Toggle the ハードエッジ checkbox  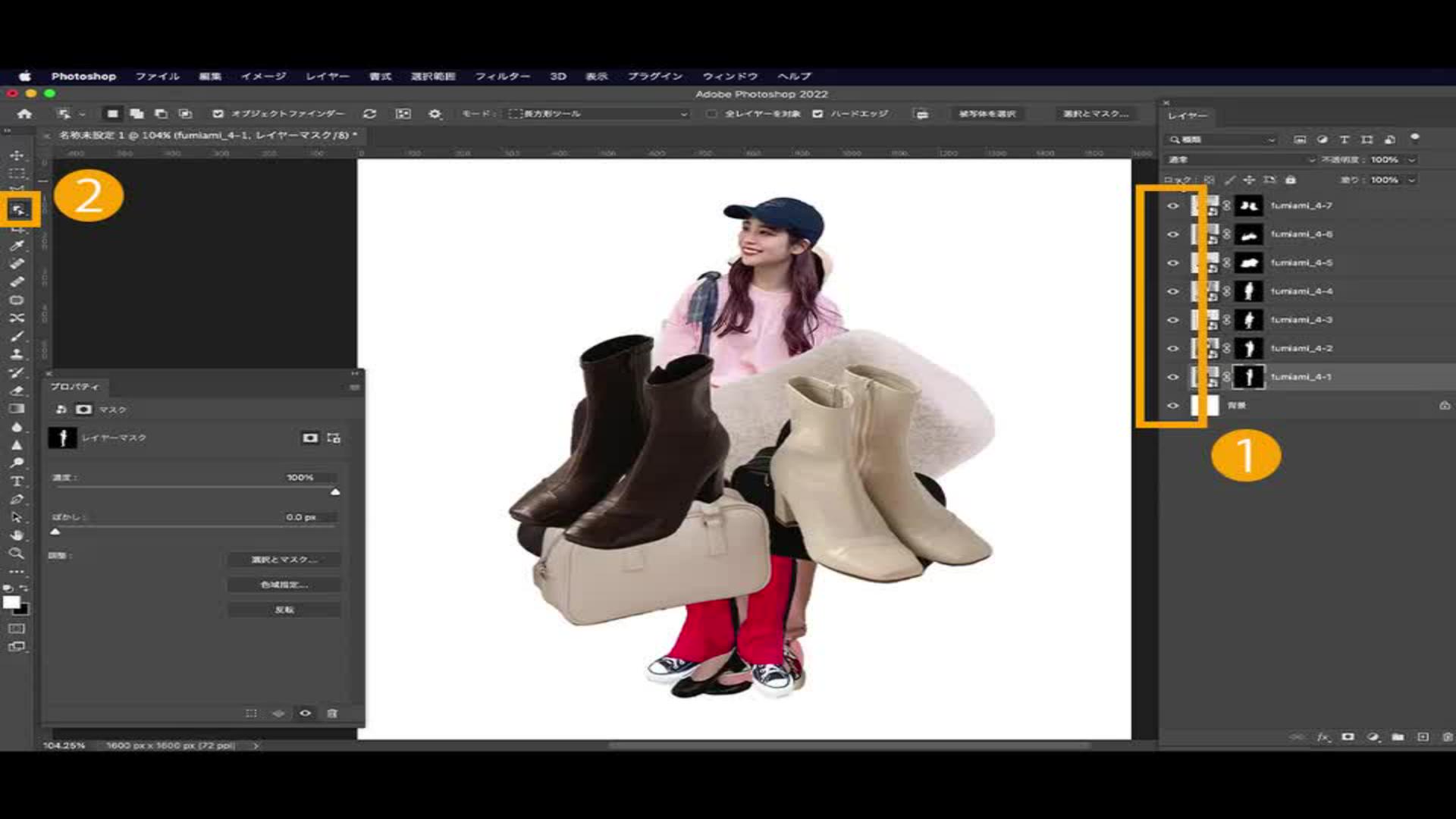coord(817,114)
